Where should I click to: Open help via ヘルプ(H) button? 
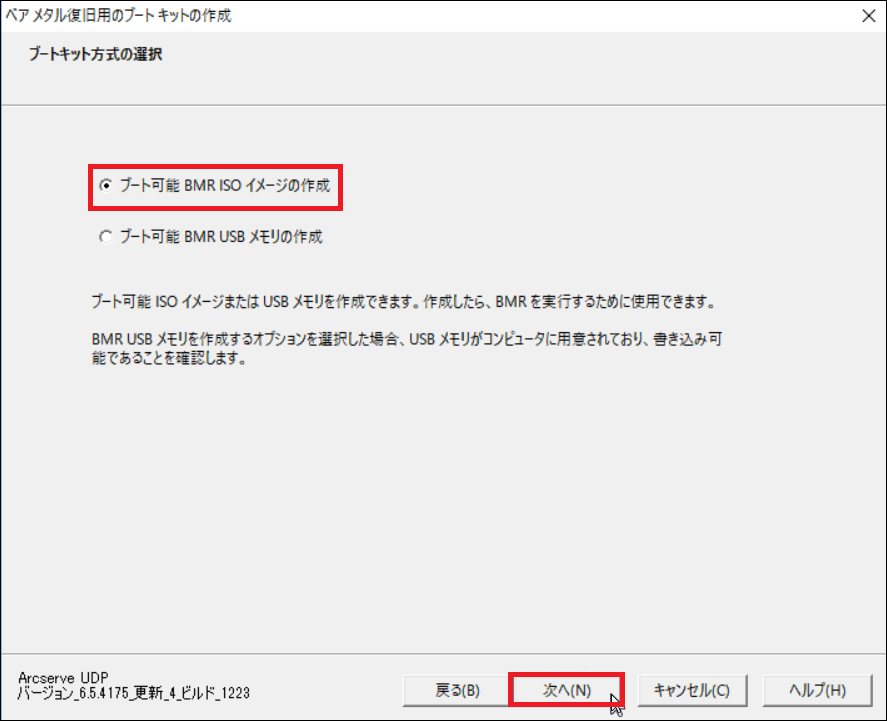click(x=817, y=690)
